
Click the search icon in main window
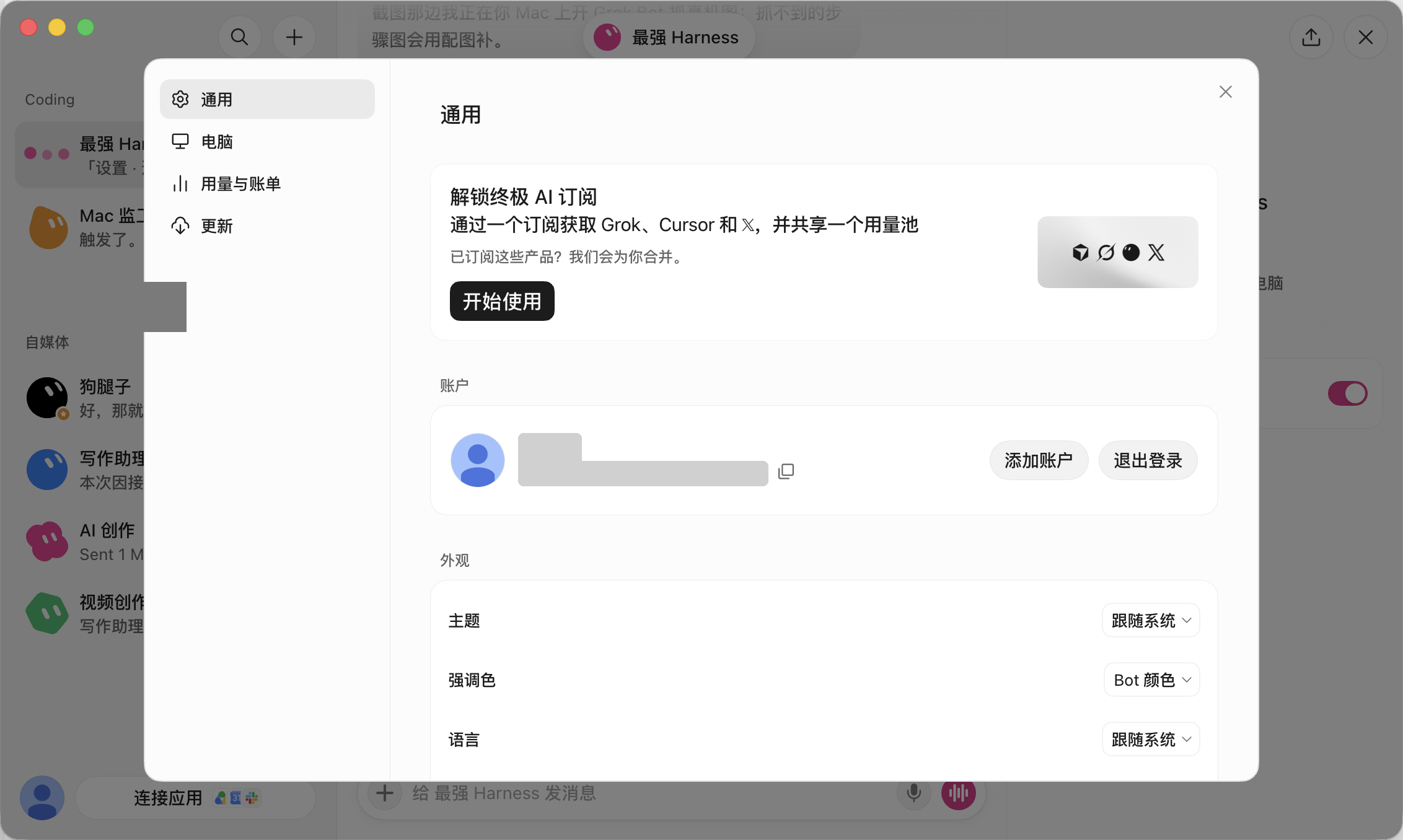pos(239,37)
